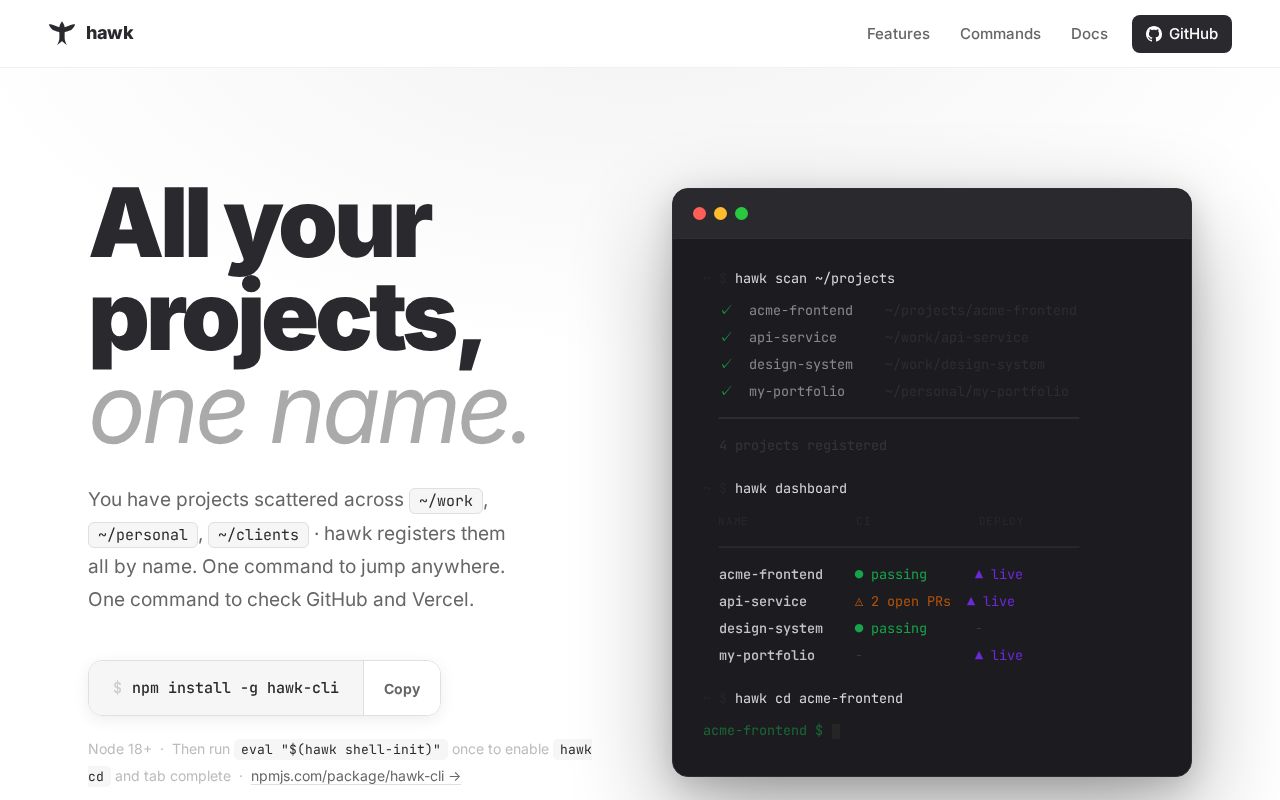Screen dimensions: 1280x800
Task: Click the 4 projects registered line
Action: coord(803,445)
